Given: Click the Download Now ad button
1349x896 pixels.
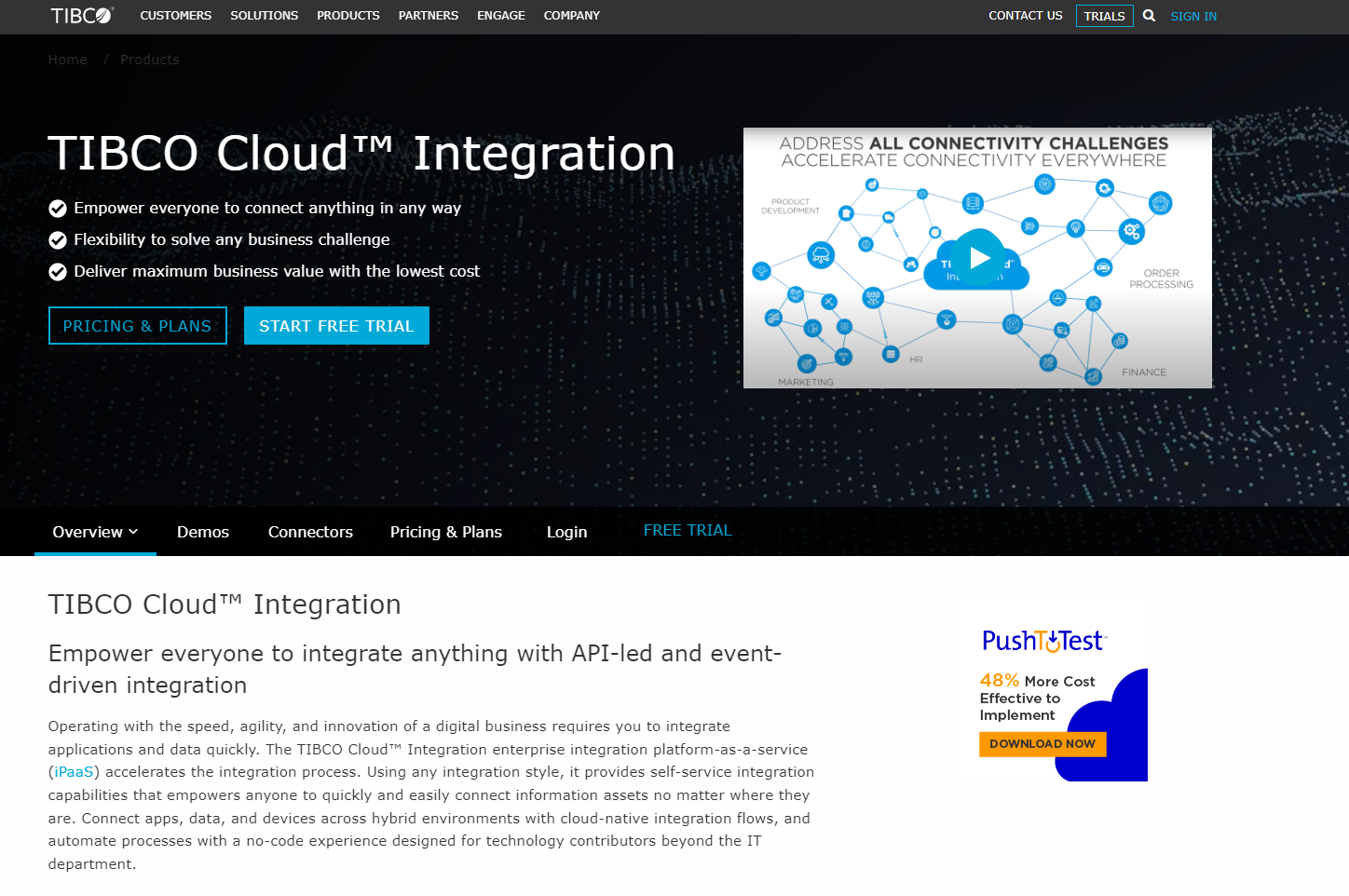Looking at the screenshot, I should [1042, 744].
